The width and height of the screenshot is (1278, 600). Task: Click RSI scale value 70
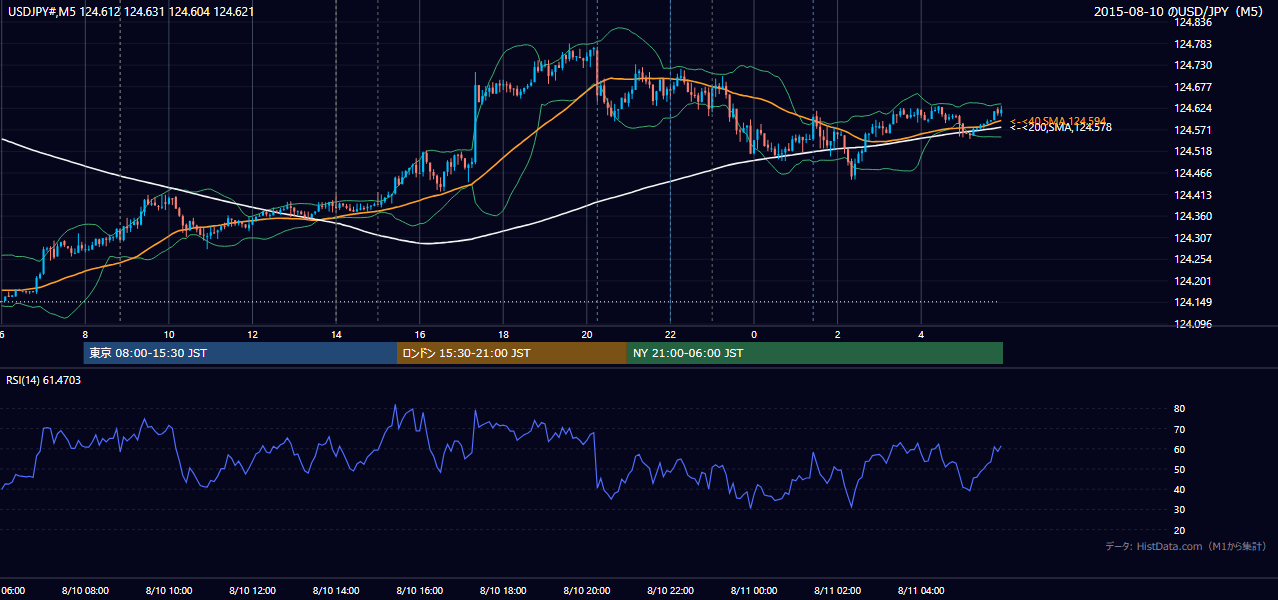1179,429
